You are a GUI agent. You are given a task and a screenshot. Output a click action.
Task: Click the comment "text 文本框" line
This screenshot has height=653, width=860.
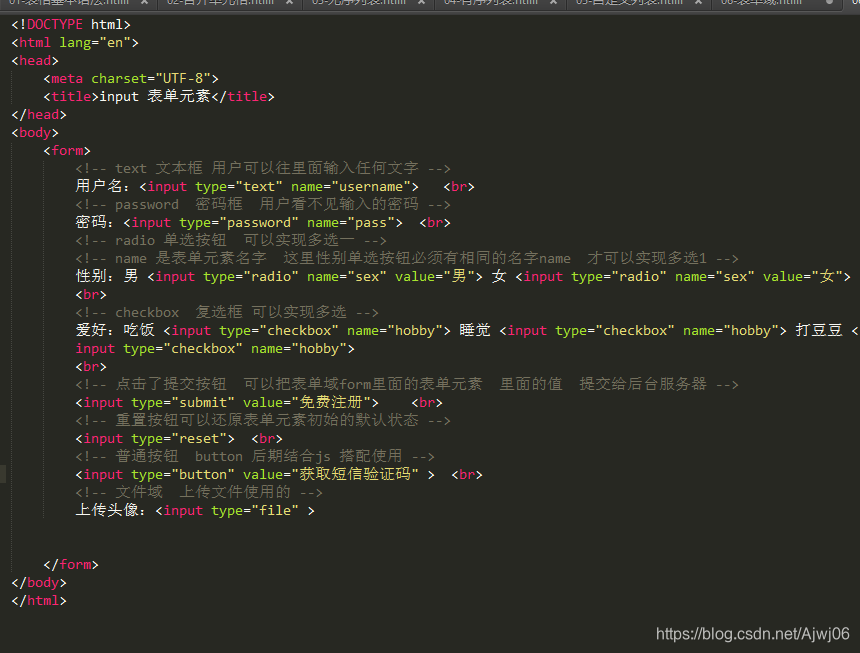(263, 168)
